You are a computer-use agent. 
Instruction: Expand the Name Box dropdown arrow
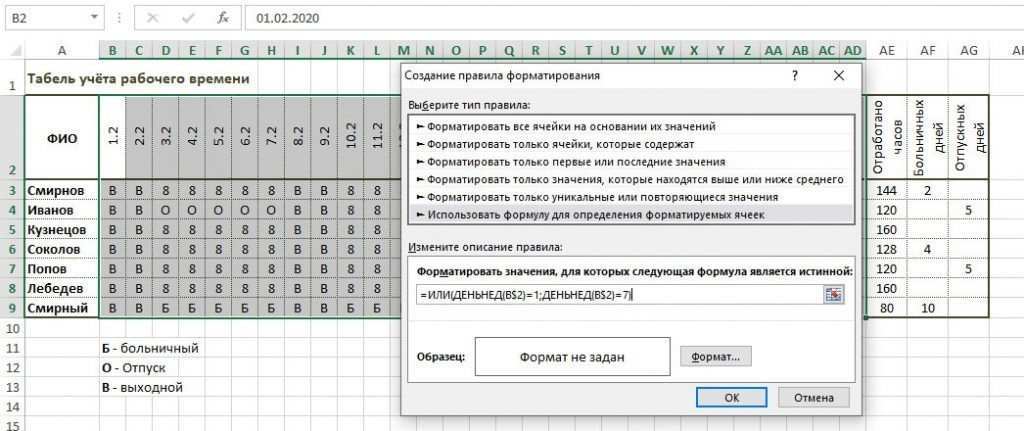[x=94, y=17]
